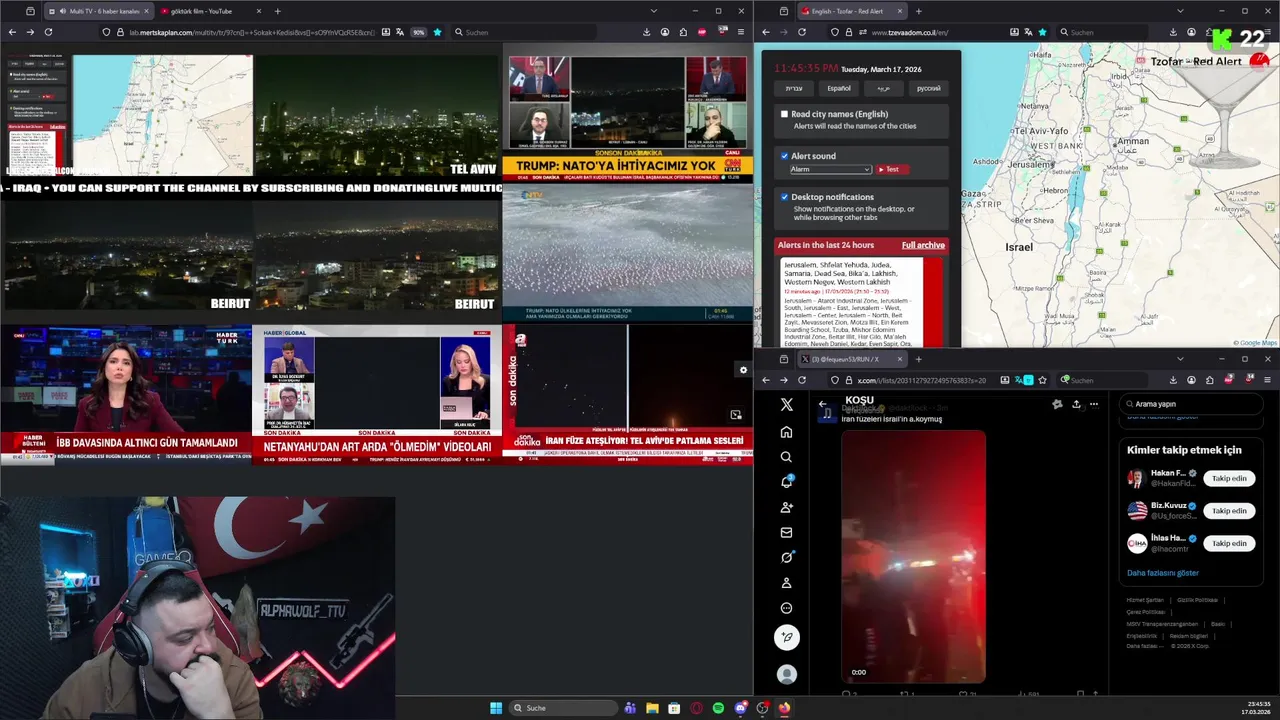1280x720 pixels.
Task: Open Spotify from the taskbar
Action: click(718, 708)
